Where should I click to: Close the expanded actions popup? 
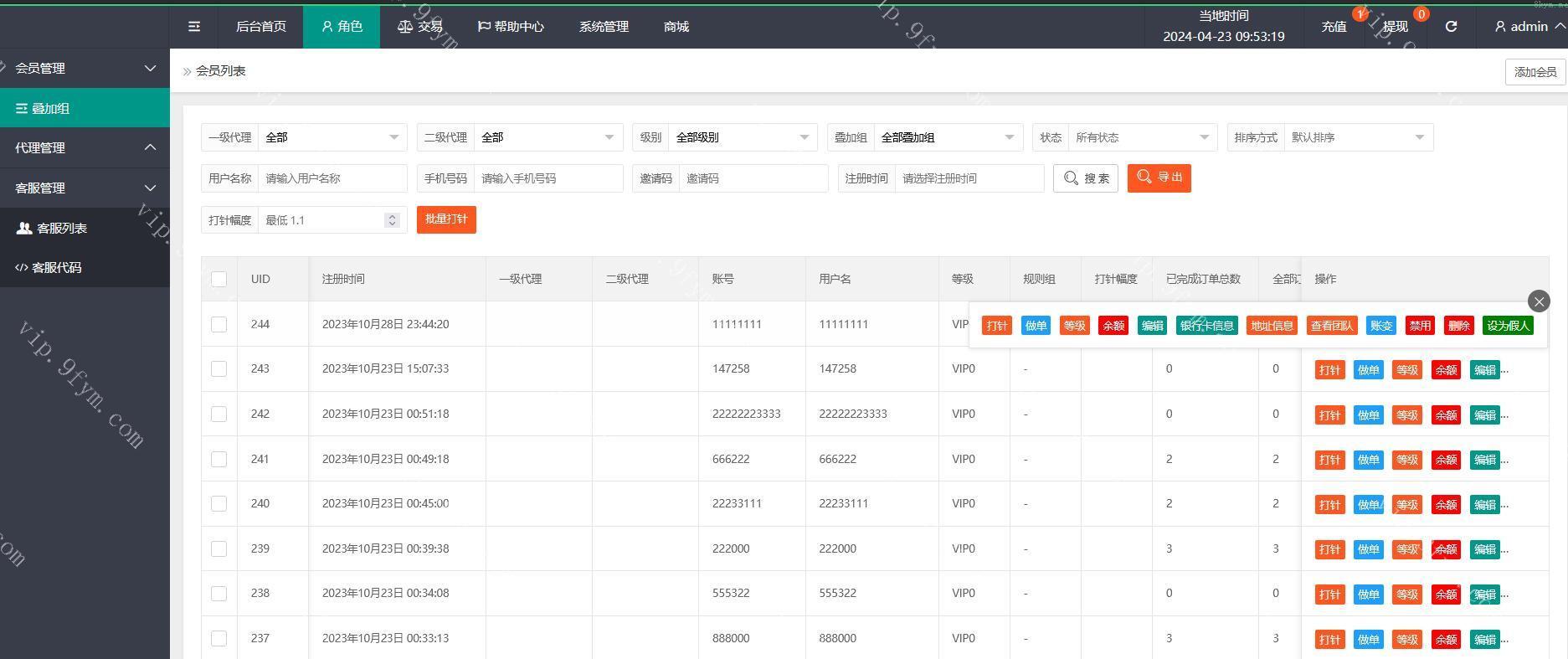click(1539, 301)
